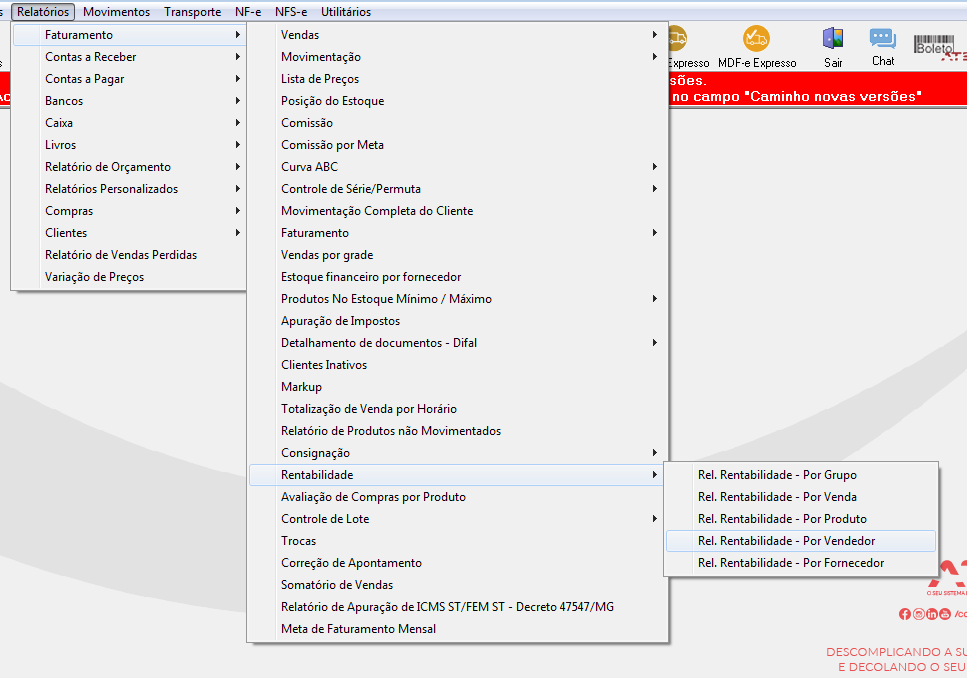The height and width of the screenshot is (678, 967).
Task: Expand the Caixa submenu
Action: 129,123
